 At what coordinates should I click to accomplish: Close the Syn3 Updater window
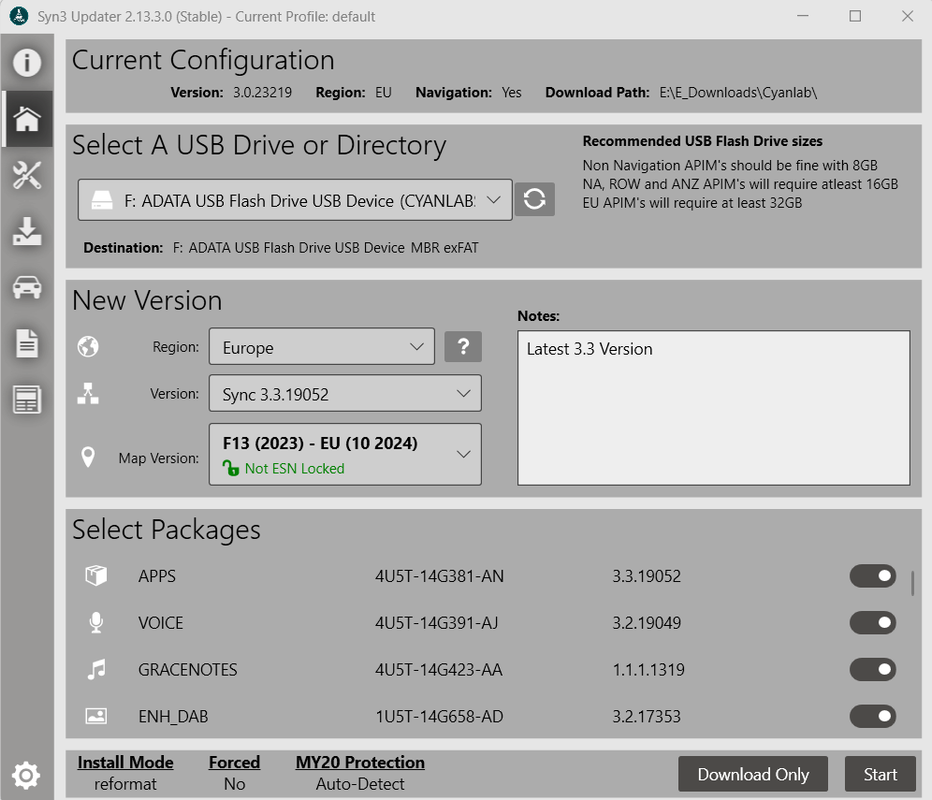click(907, 16)
